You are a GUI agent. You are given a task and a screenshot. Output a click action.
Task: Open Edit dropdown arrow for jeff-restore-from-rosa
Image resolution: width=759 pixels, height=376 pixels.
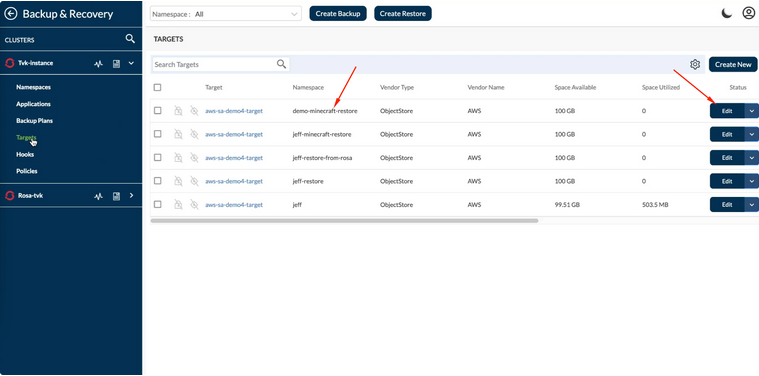751,158
